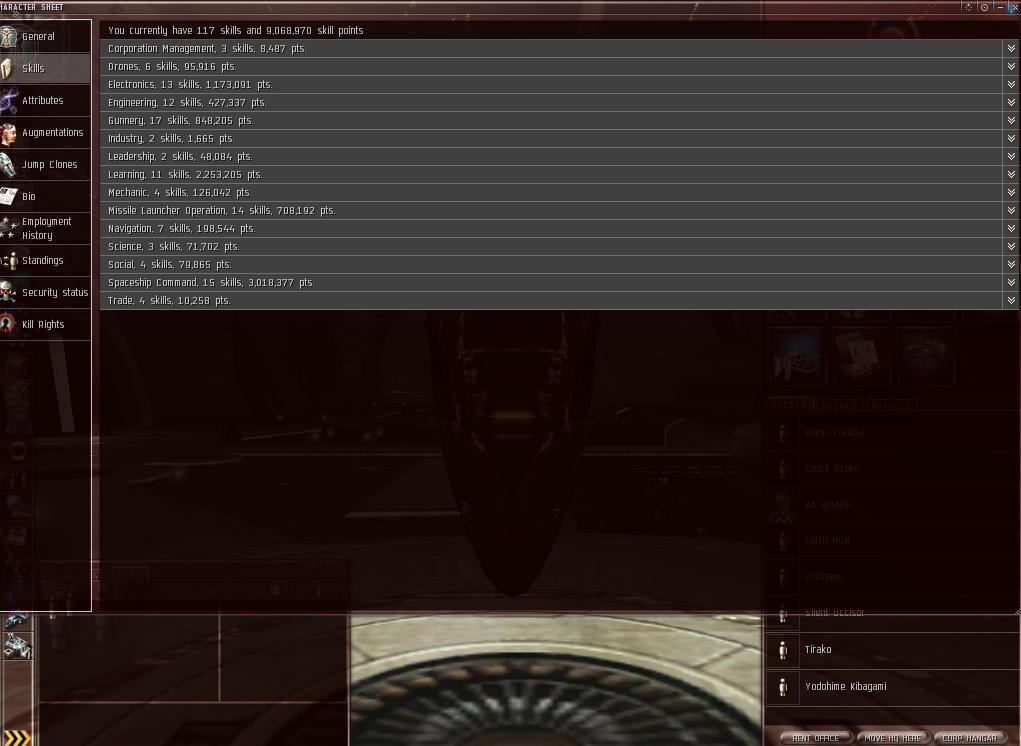The width and height of the screenshot is (1021, 746).
Task: Expand the Learning skill group chevron
Action: tap(1011, 174)
